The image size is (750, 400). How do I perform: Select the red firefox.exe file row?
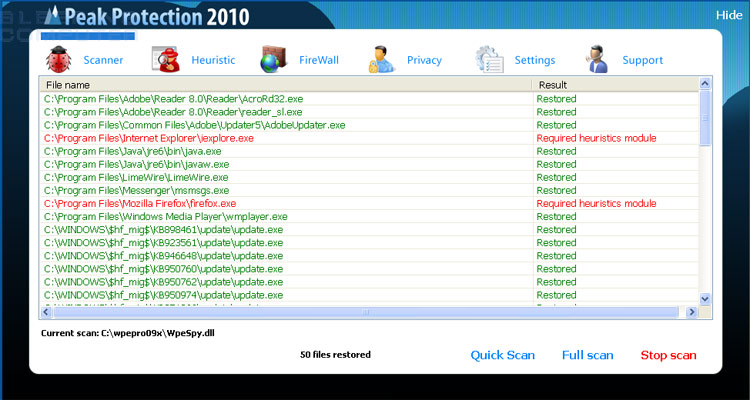(369, 203)
